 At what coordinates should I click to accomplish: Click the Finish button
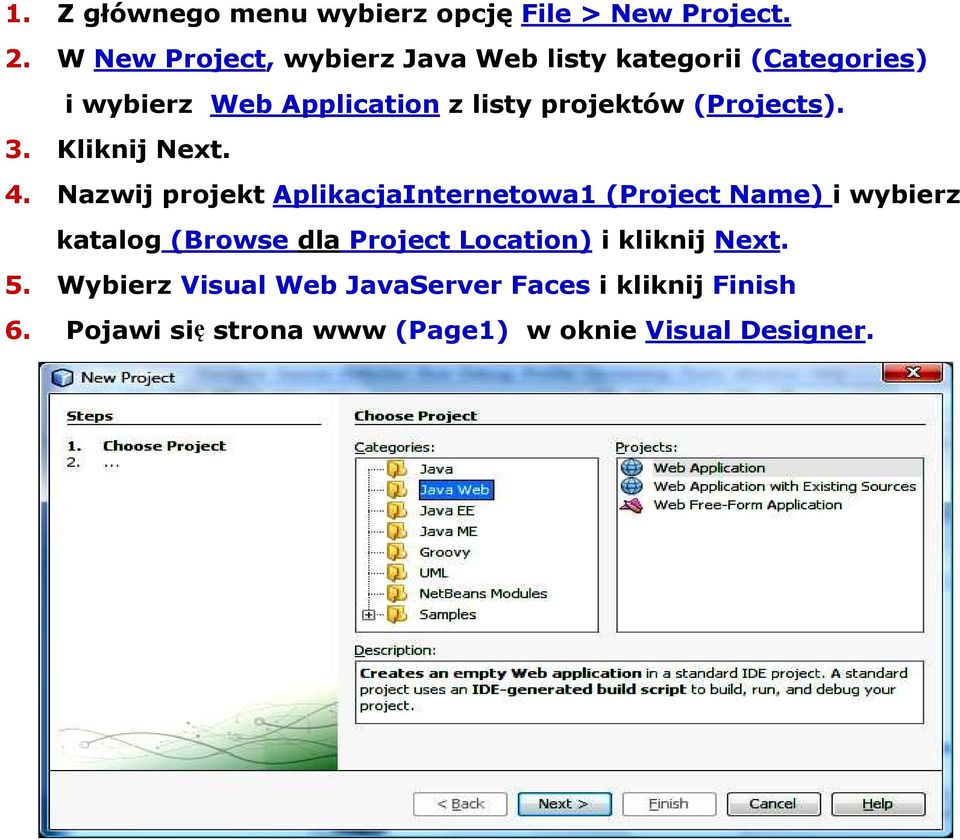tap(669, 804)
